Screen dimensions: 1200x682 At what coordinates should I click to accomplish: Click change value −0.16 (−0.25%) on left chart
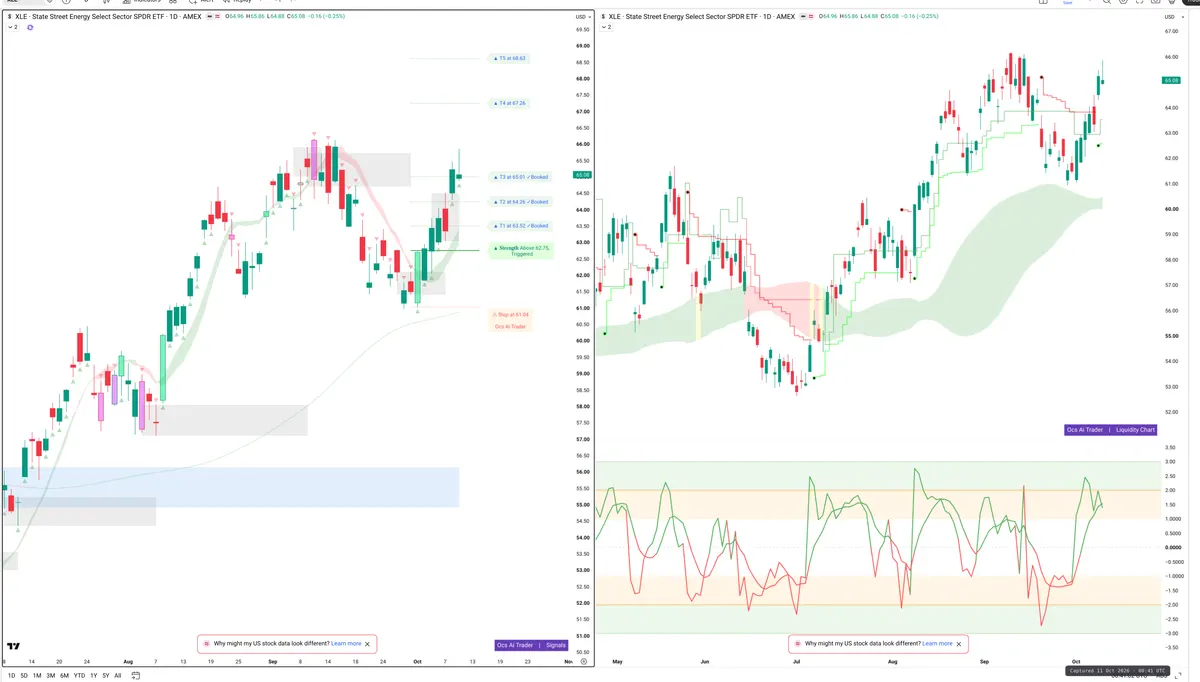click(x=328, y=17)
